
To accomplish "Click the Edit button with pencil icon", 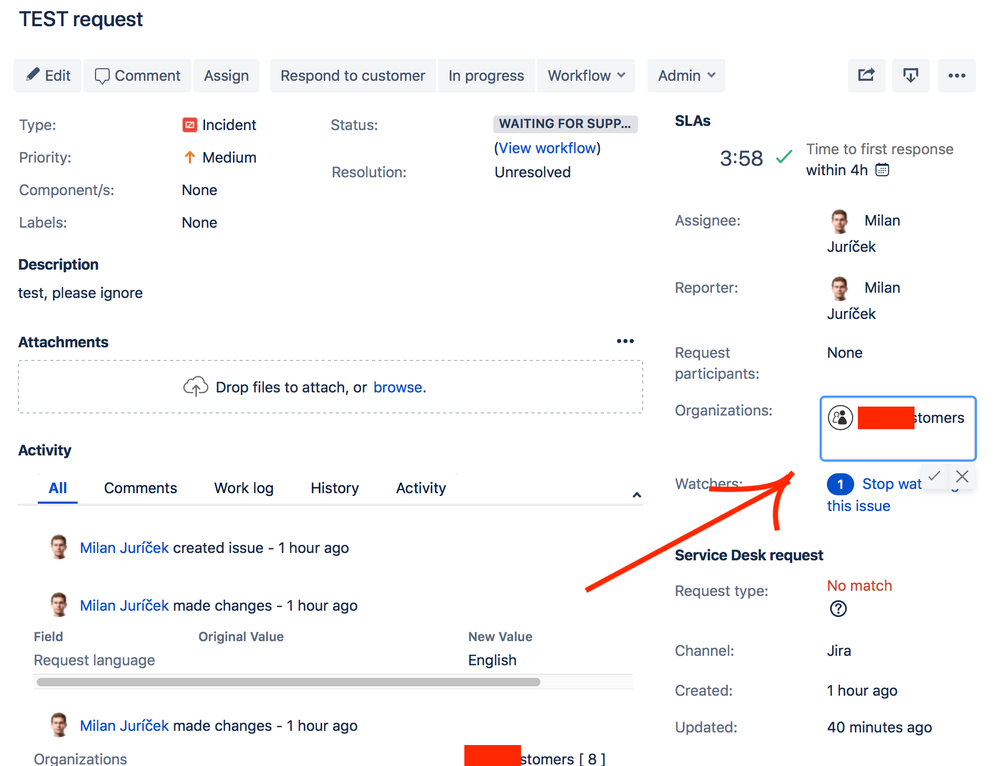I will 48,76.
